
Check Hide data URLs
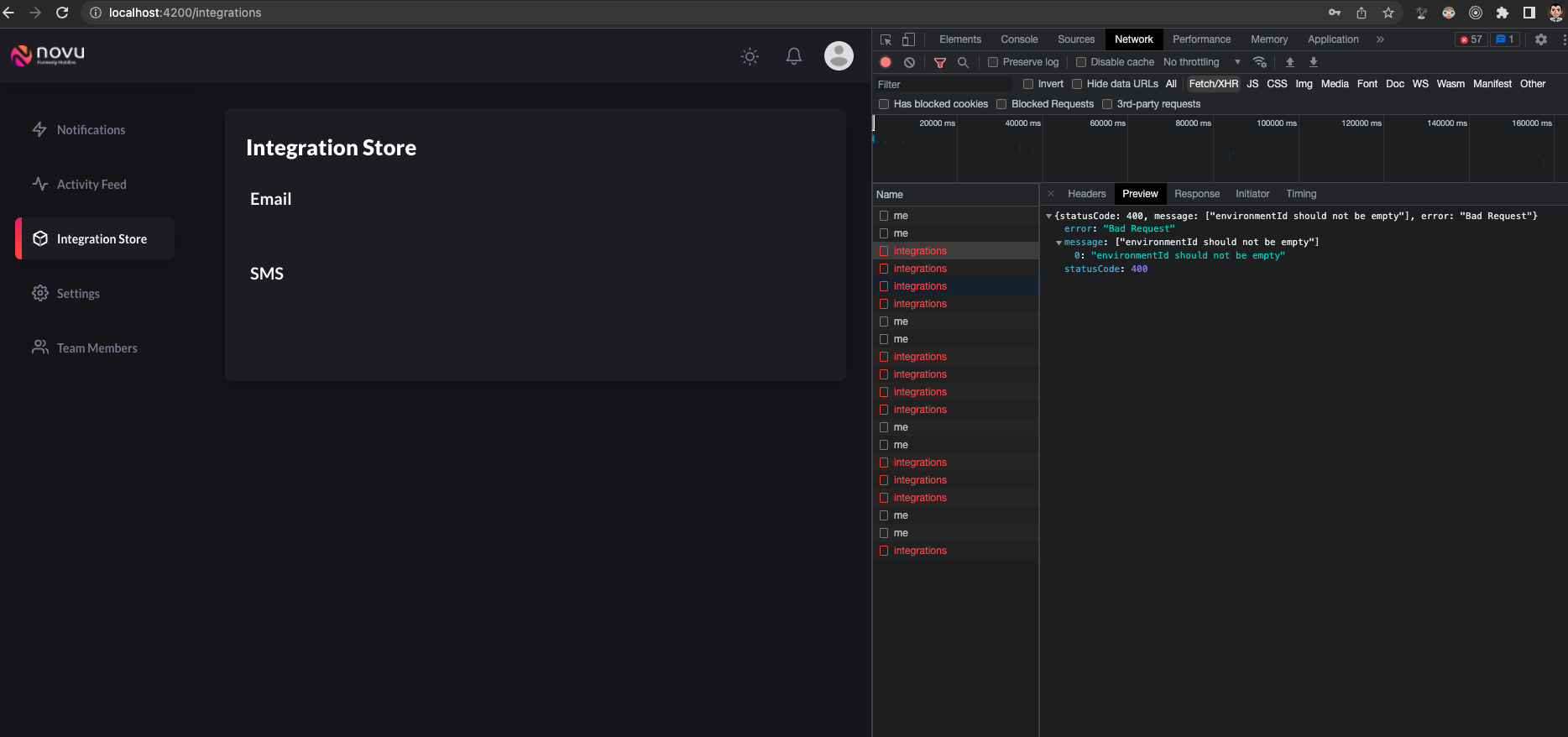[x=1077, y=84]
